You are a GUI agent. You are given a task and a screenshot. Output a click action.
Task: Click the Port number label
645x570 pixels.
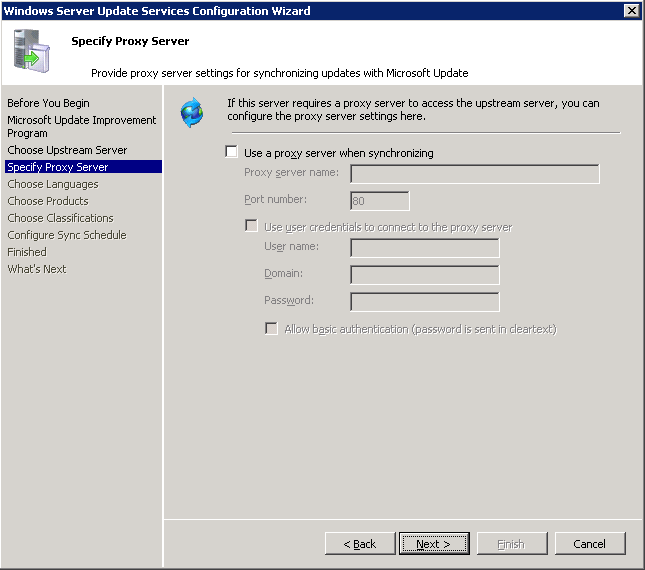(x=275, y=199)
